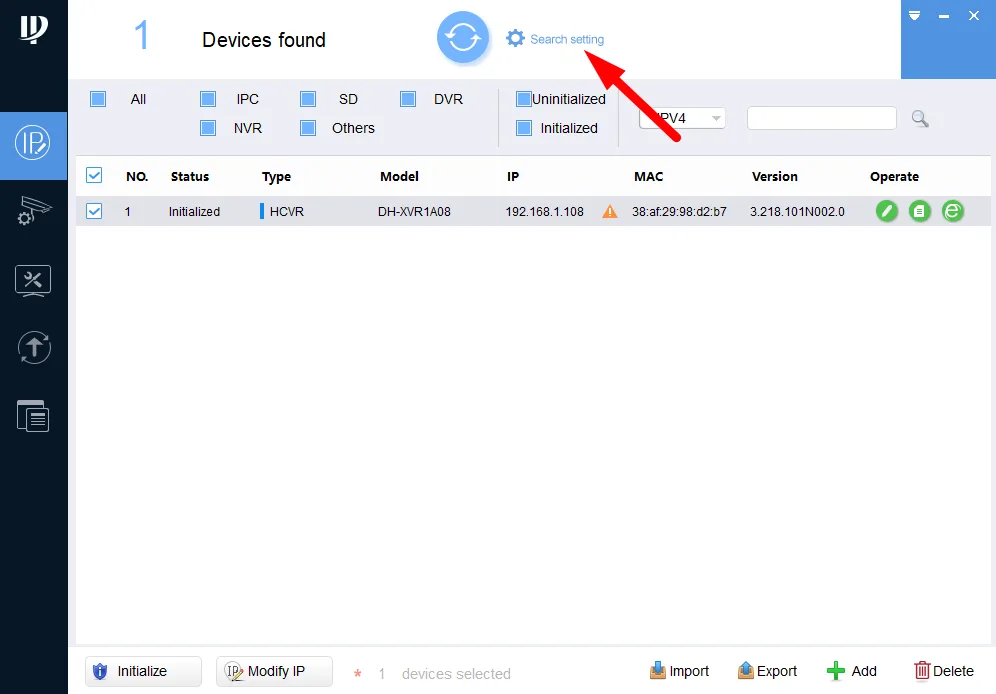Open the title bar dropdown menu triangle
Viewport: 996px width, 694px height.
(x=915, y=15)
